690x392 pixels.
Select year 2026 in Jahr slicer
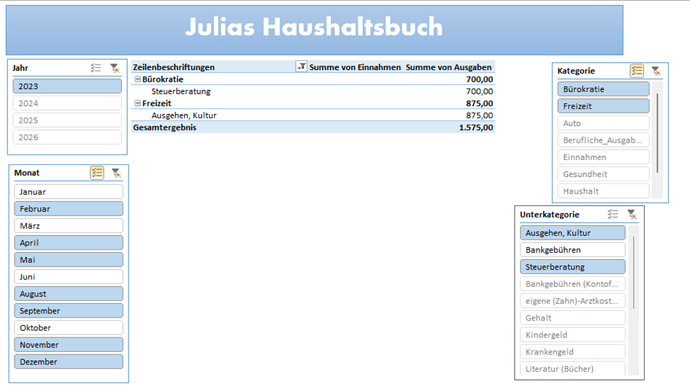click(x=67, y=137)
